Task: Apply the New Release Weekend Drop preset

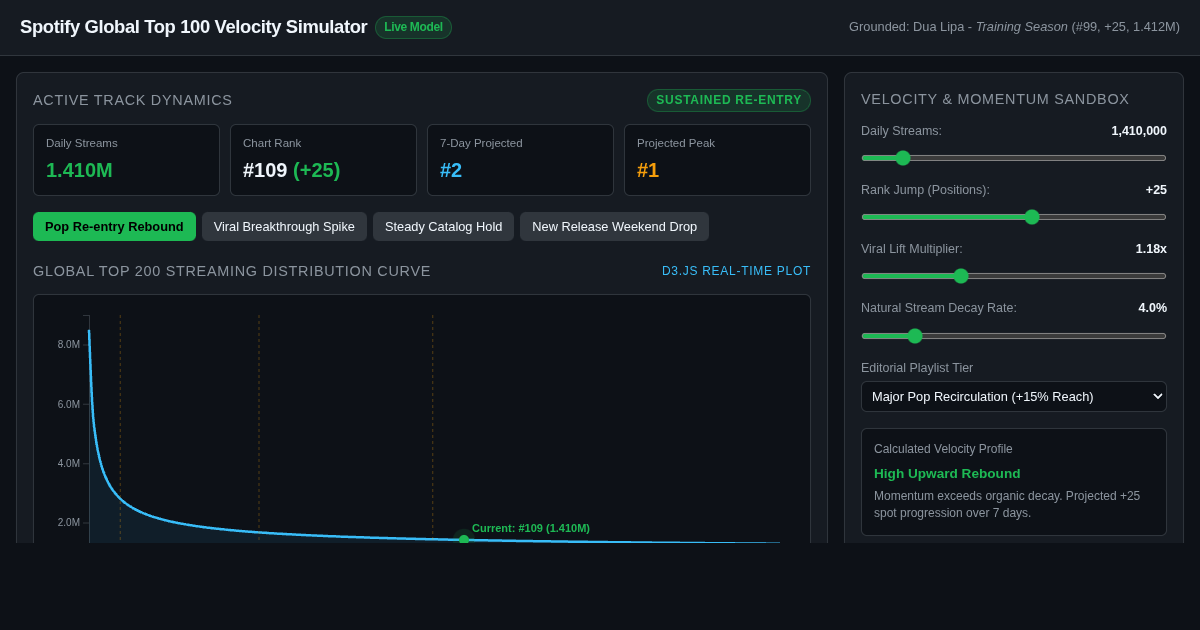Action: click(x=614, y=226)
